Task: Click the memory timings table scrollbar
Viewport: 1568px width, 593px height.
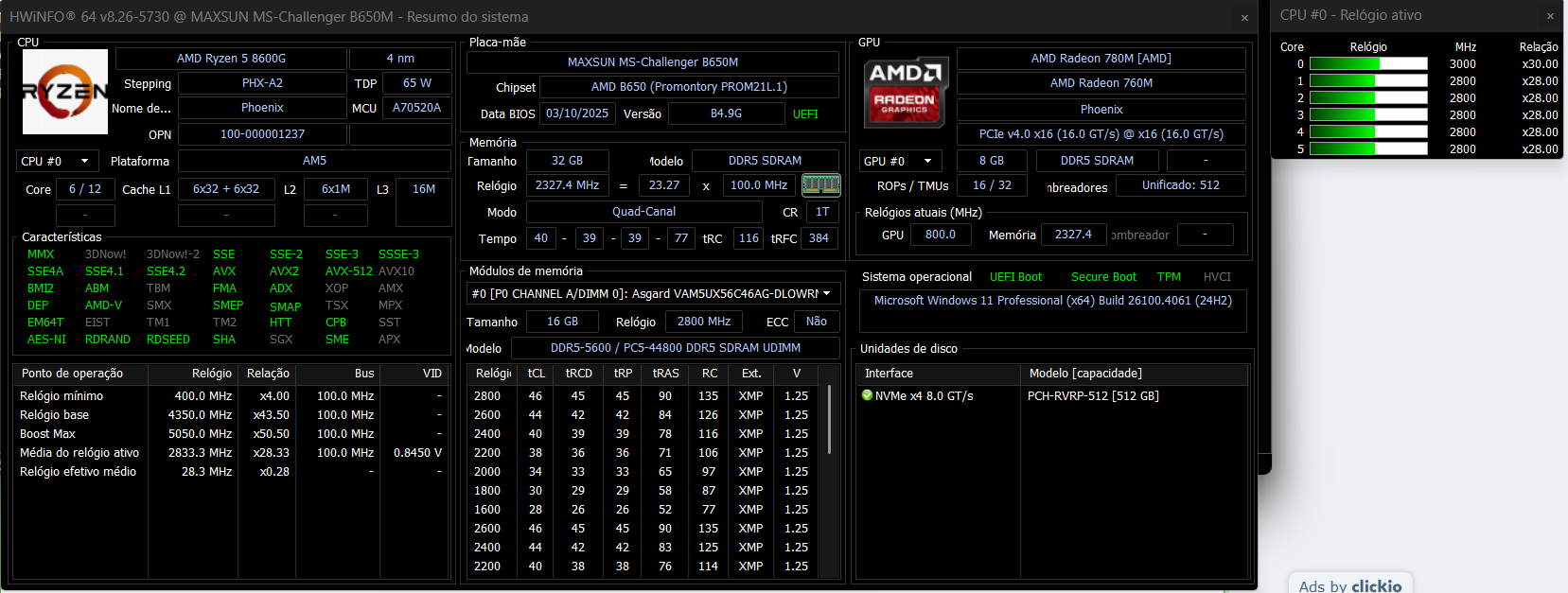Action: pos(830,419)
